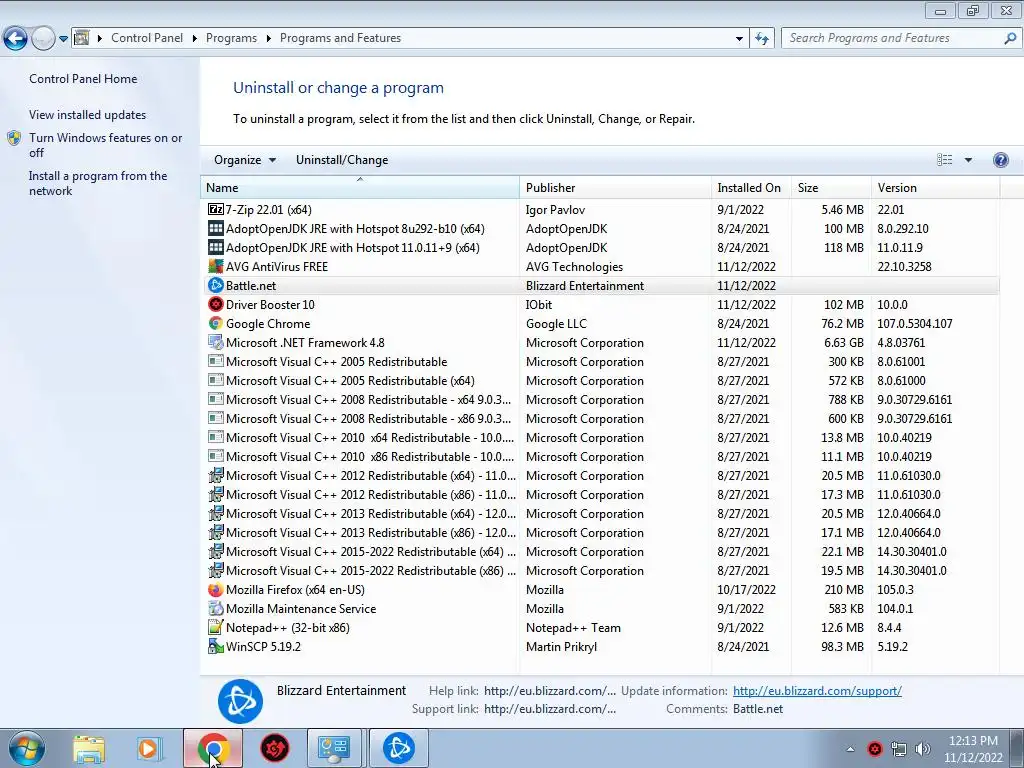Sort by Size column header
1024x768 pixels.
[x=831, y=187]
